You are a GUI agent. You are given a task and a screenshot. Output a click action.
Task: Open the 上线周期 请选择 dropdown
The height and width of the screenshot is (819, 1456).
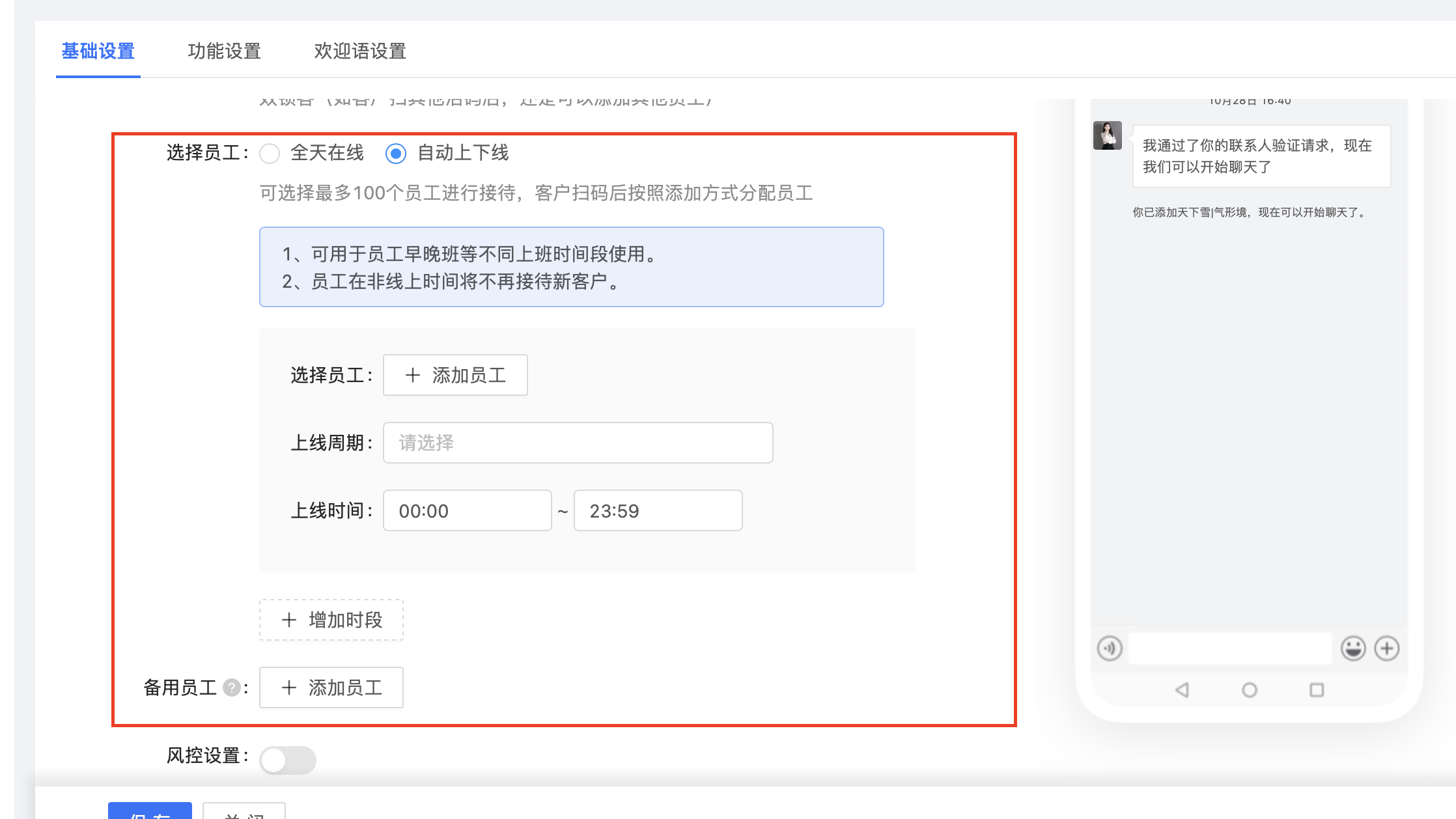pos(578,443)
